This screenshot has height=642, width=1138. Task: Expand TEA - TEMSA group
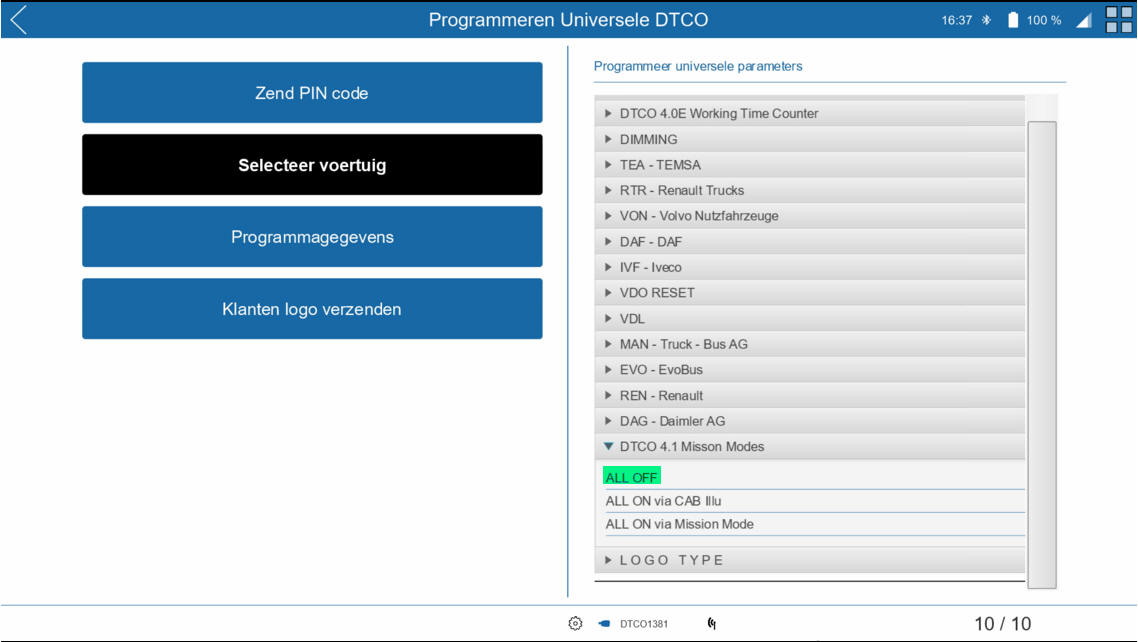click(809, 165)
